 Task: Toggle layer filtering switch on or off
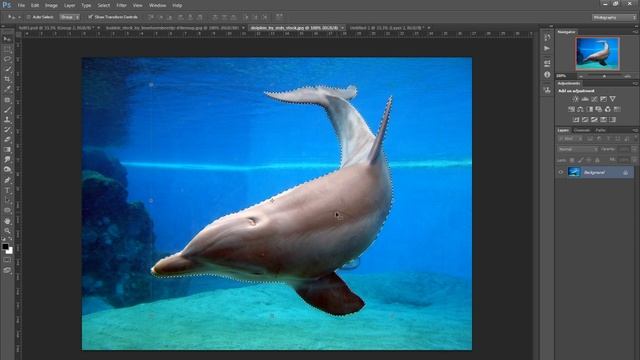pos(635,139)
